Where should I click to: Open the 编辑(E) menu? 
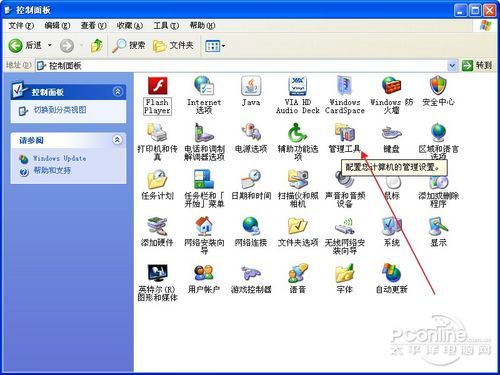point(57,25)
